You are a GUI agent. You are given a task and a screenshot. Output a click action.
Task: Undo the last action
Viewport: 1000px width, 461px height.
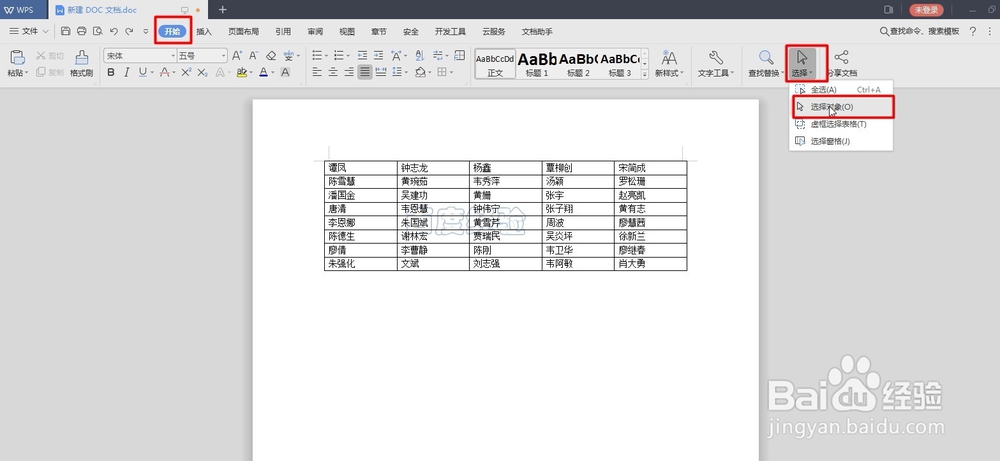pos(114,31)
